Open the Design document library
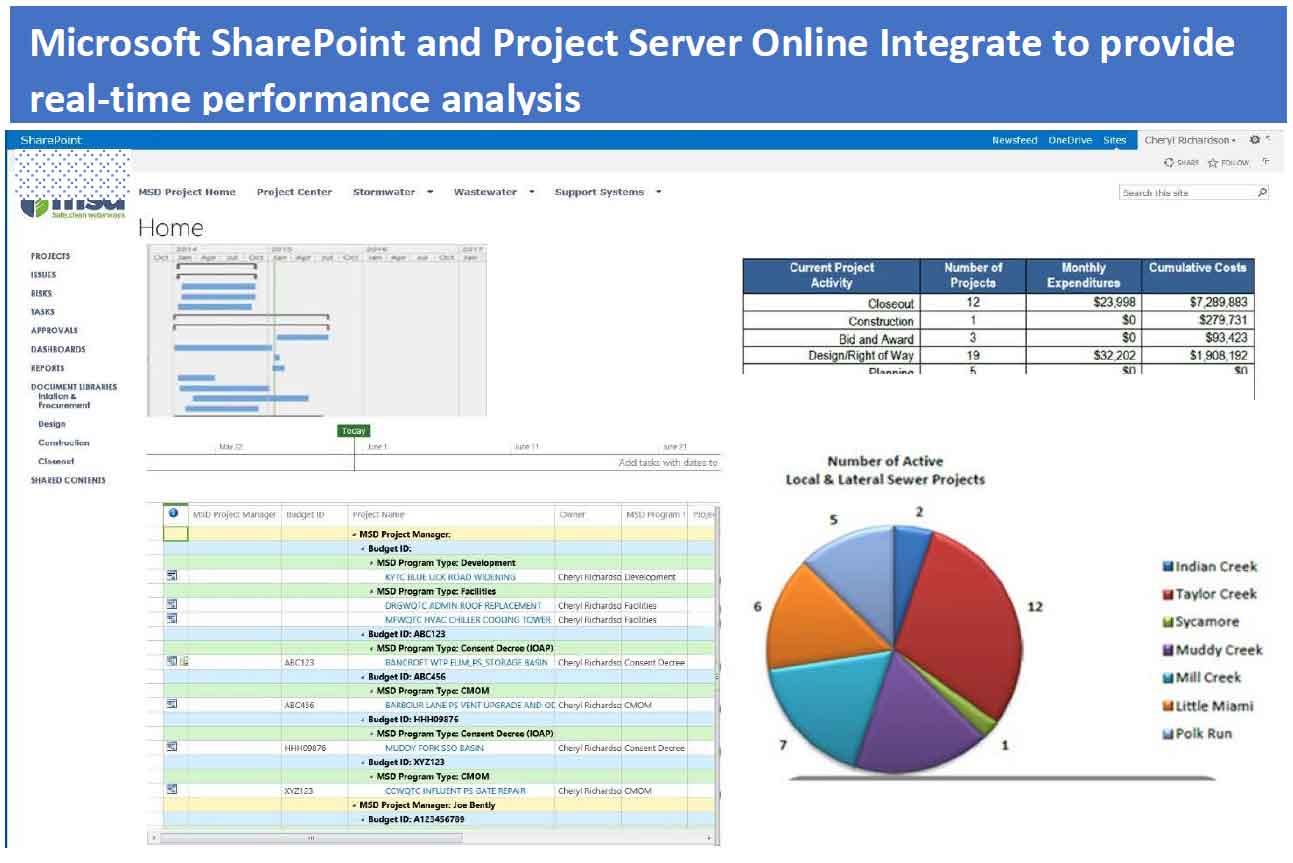This screenshot has width=1293, height=863. [x=52, y=424]
